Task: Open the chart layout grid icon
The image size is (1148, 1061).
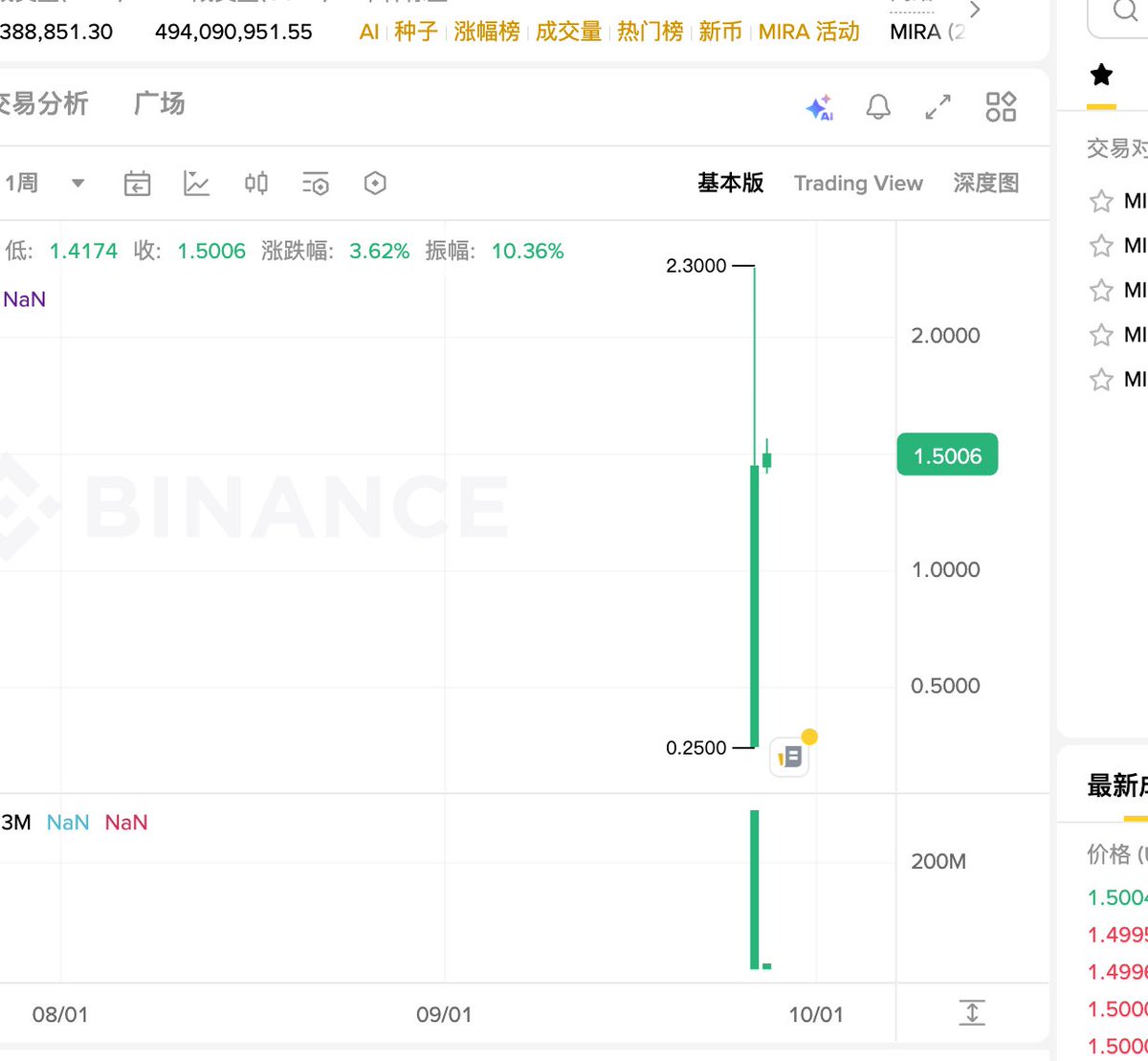Action: tap(1001, 107)
